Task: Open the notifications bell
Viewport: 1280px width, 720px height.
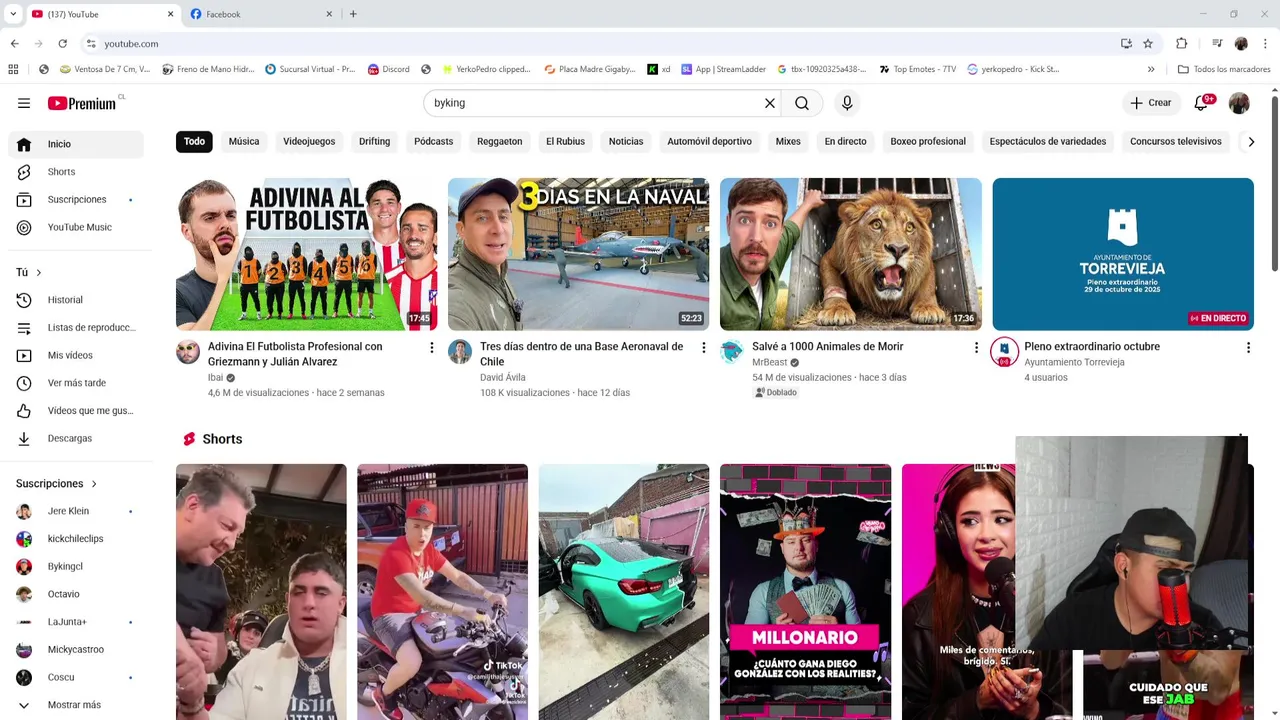Action: [1202, 103]
